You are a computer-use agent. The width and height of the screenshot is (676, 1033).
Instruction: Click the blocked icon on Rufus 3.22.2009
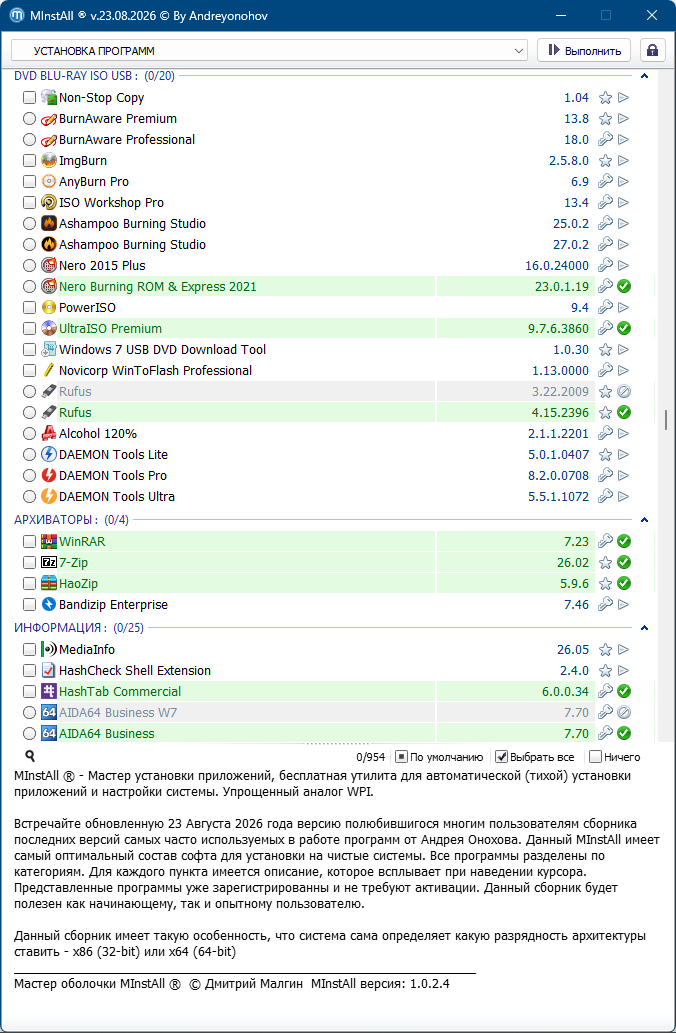pos(624,391)
